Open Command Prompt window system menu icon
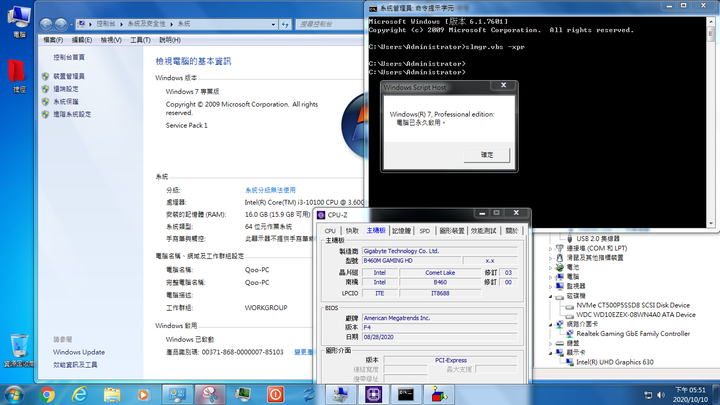The image size is (720, 405). click(373, 8)
